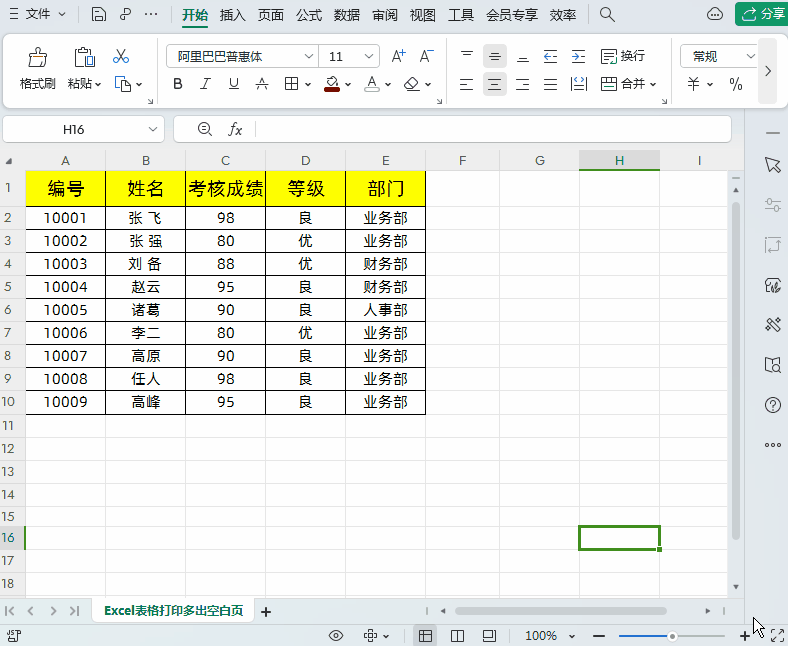
Task: Expand the Name Box dropdown (H16)
Action: 153,129
